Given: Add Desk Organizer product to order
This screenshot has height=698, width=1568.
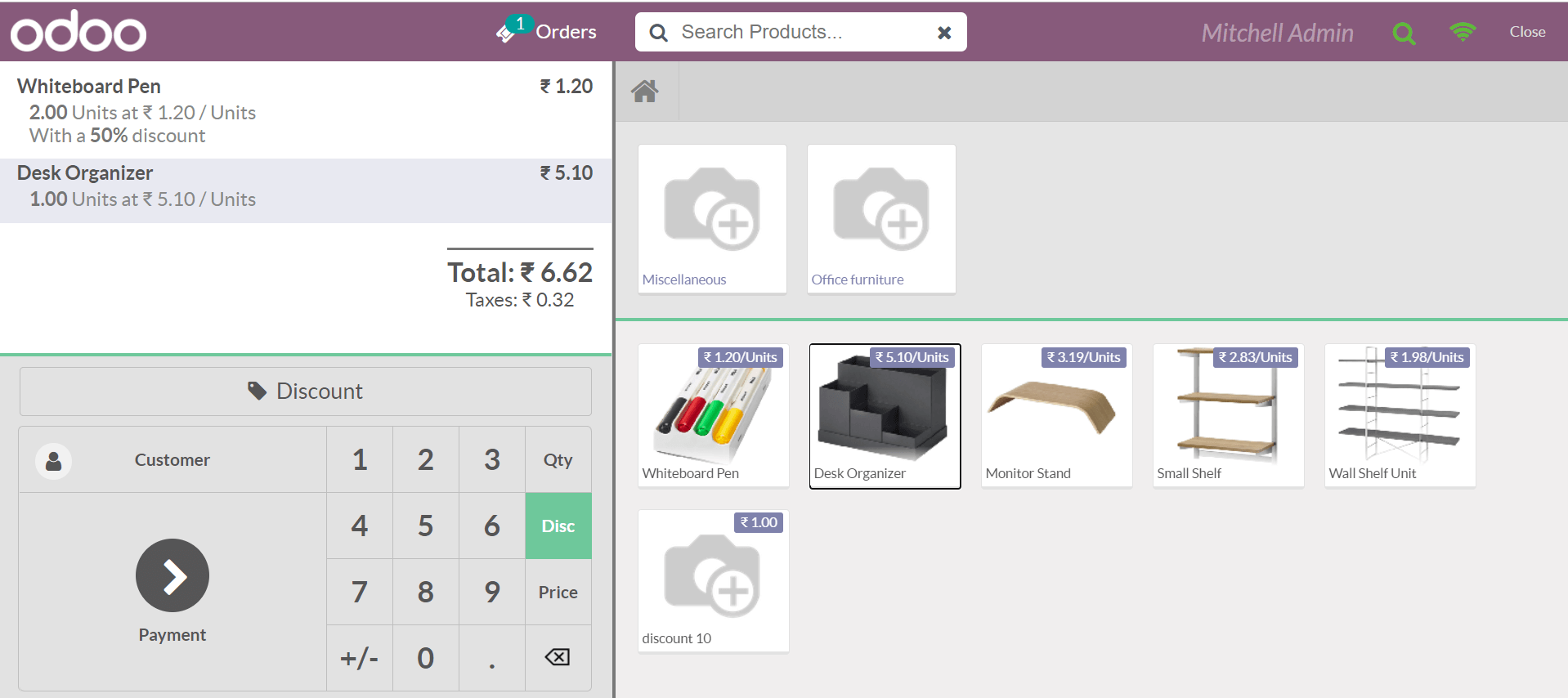Looking at the screenshot, I should pos(885,416).
